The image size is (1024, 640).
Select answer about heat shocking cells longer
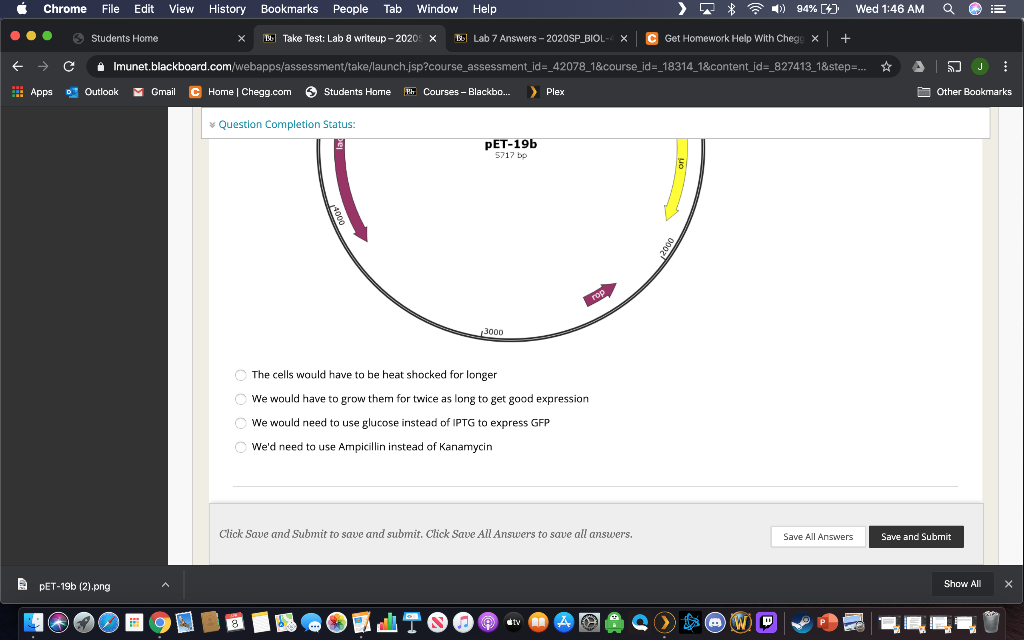pos(240,375)
